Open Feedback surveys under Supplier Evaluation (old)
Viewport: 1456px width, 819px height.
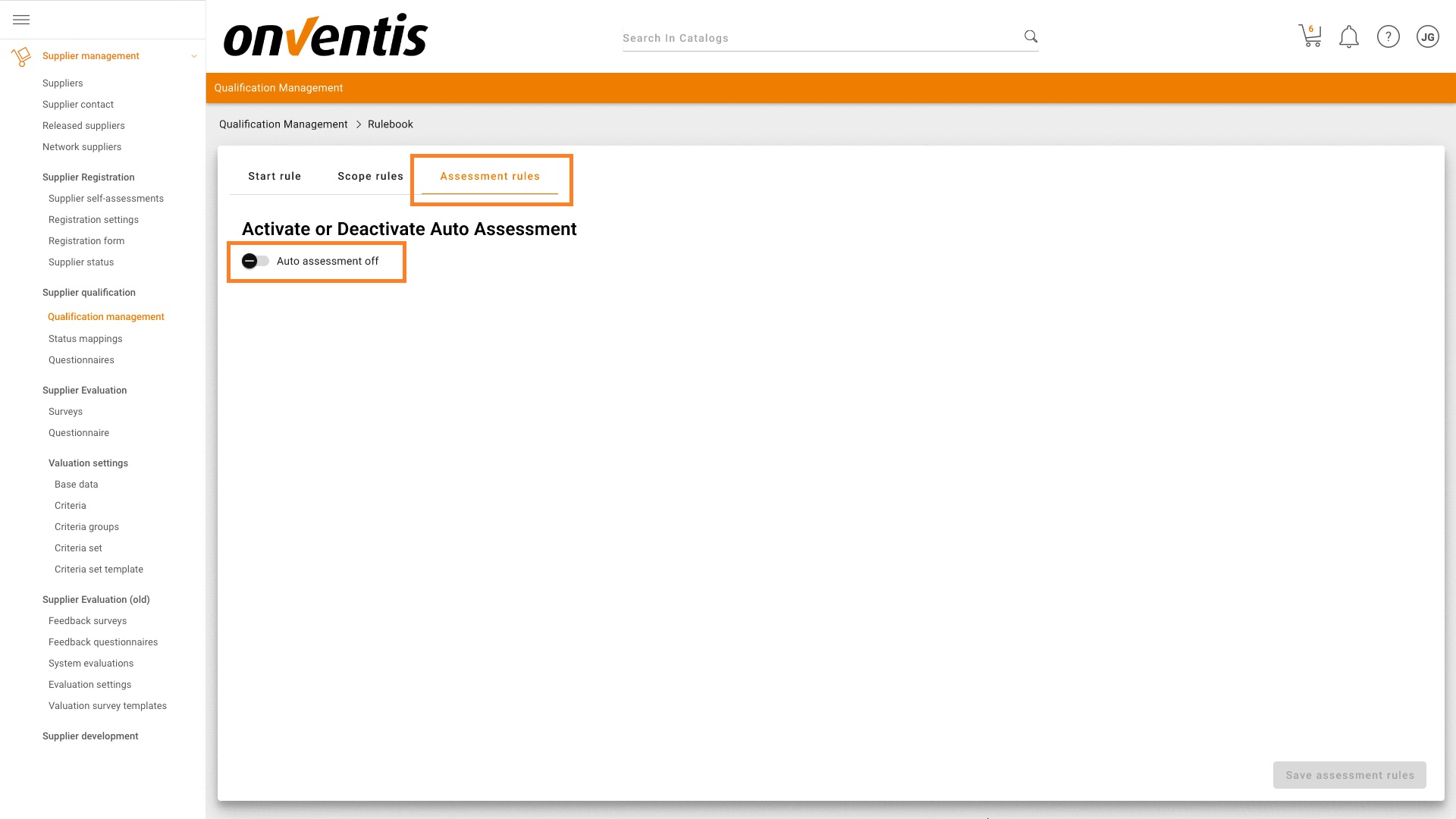(87, 620)
